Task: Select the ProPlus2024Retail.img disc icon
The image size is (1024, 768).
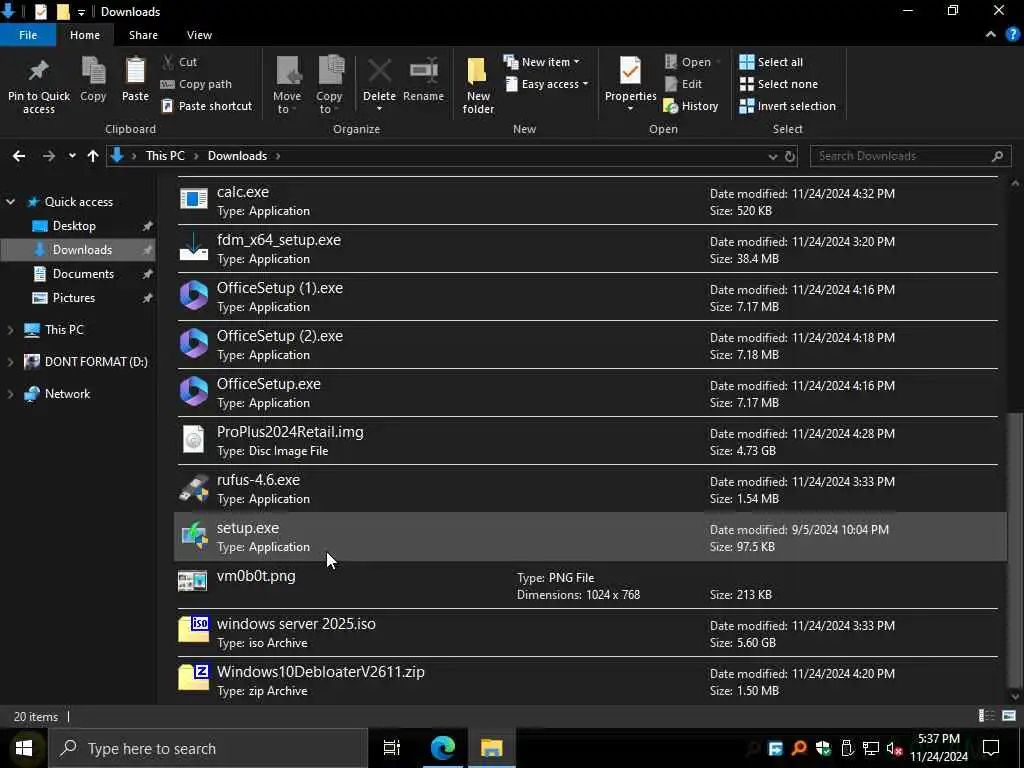Action: (x=194, y=440)
